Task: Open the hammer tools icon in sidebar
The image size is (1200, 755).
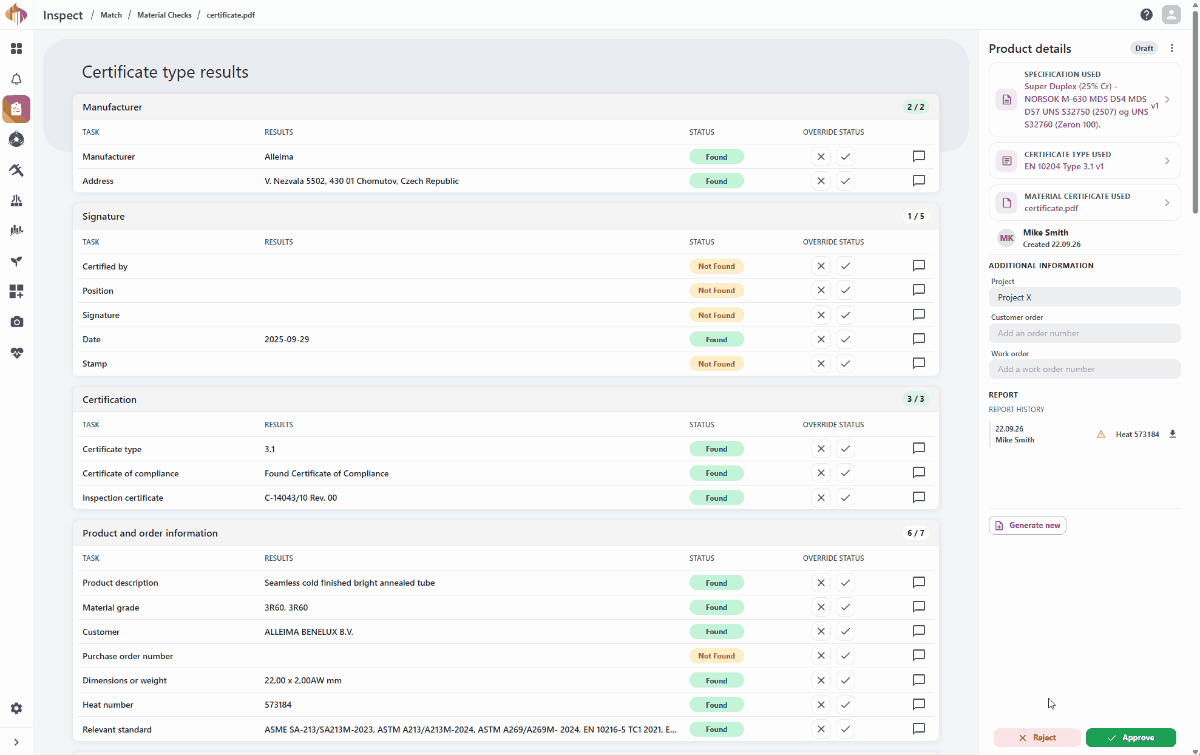Action: [x=16, y=170]
